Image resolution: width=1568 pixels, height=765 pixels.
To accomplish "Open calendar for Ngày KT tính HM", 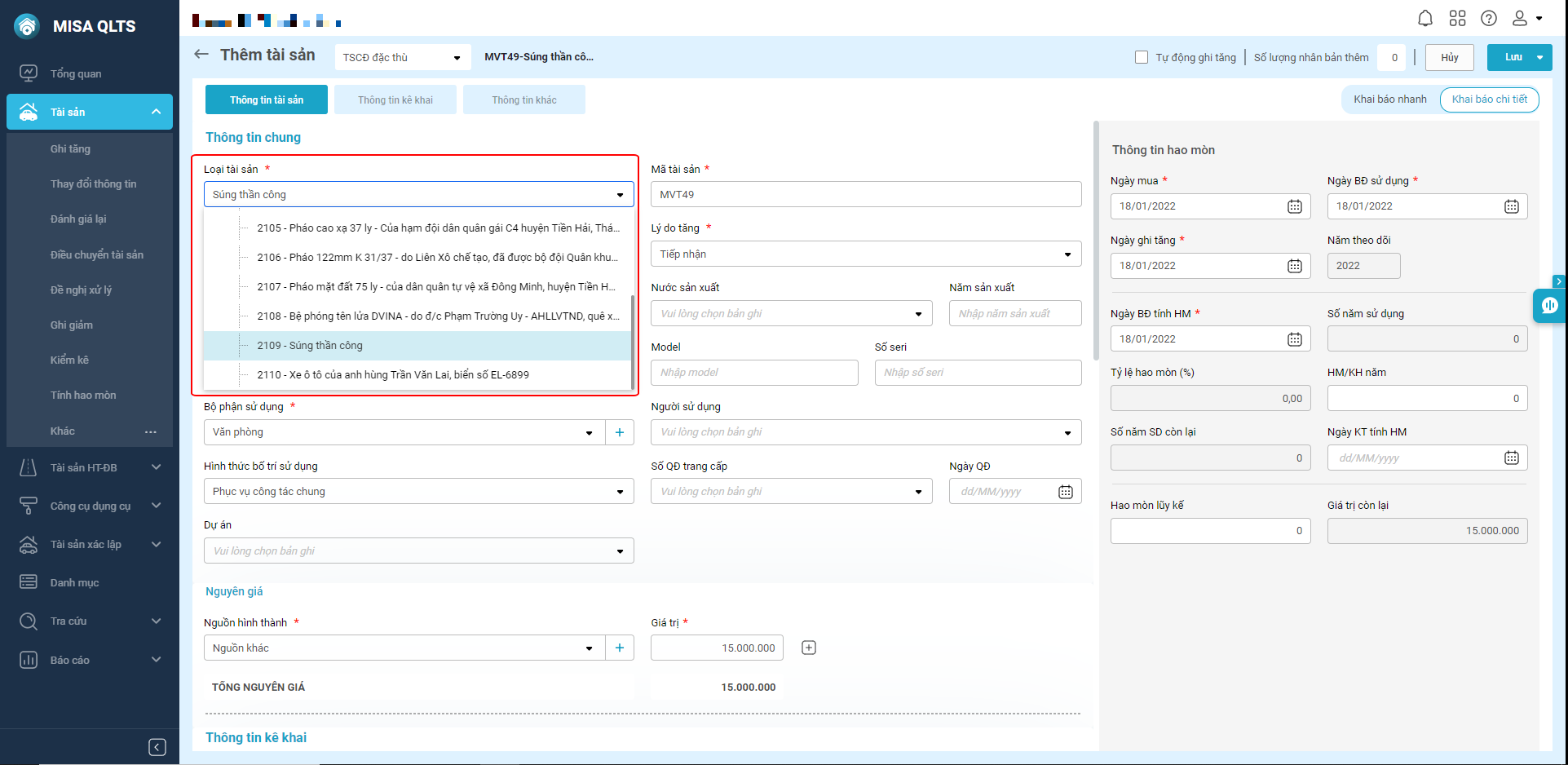I will coord(1511,458).
